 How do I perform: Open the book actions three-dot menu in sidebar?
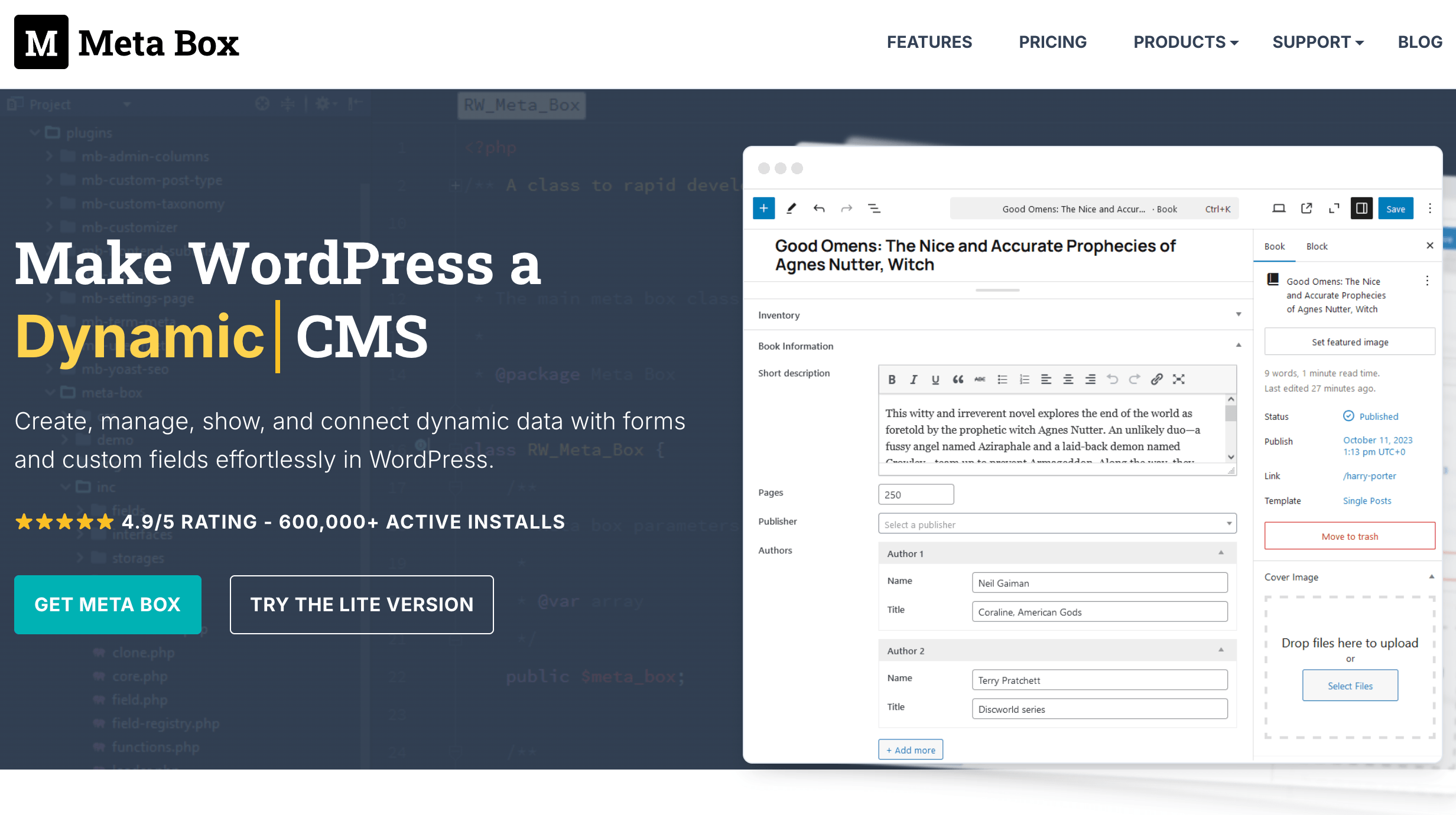[1427, 281]
